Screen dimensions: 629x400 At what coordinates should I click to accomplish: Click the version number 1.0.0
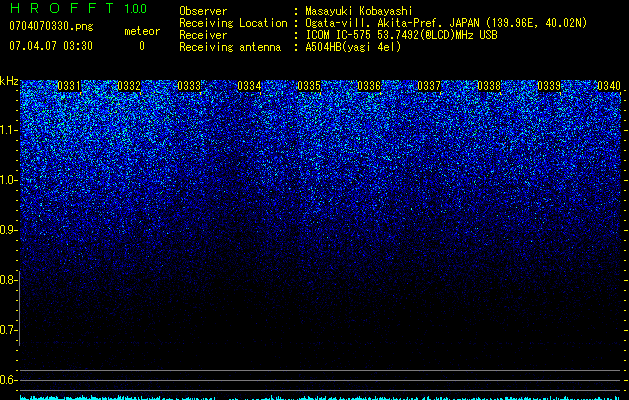pyautogui.click(x=136, y=8)
